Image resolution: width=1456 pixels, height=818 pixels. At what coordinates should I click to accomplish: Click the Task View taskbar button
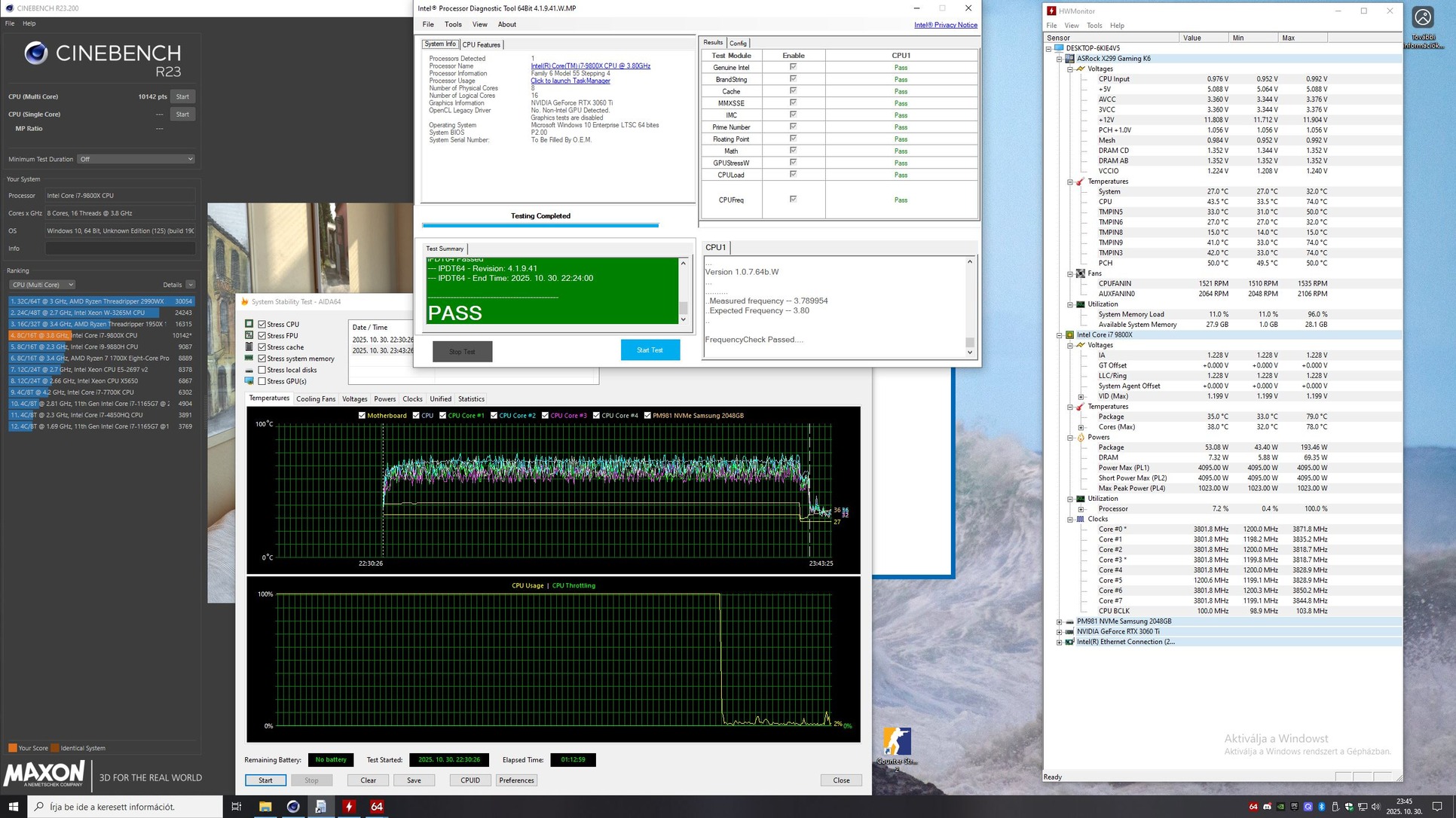236,806
